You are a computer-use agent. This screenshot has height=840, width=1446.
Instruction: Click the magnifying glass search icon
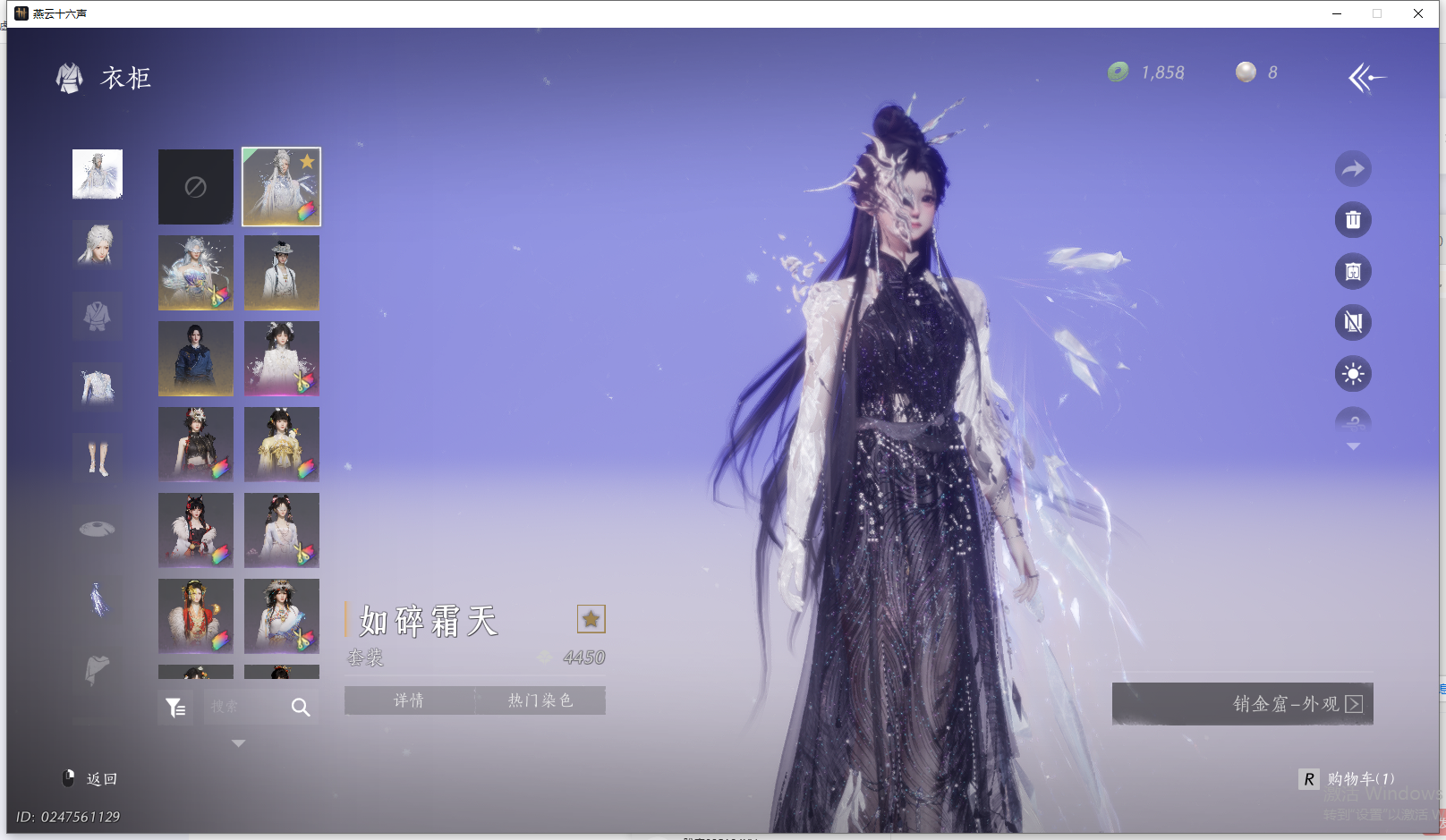[301, 708]
